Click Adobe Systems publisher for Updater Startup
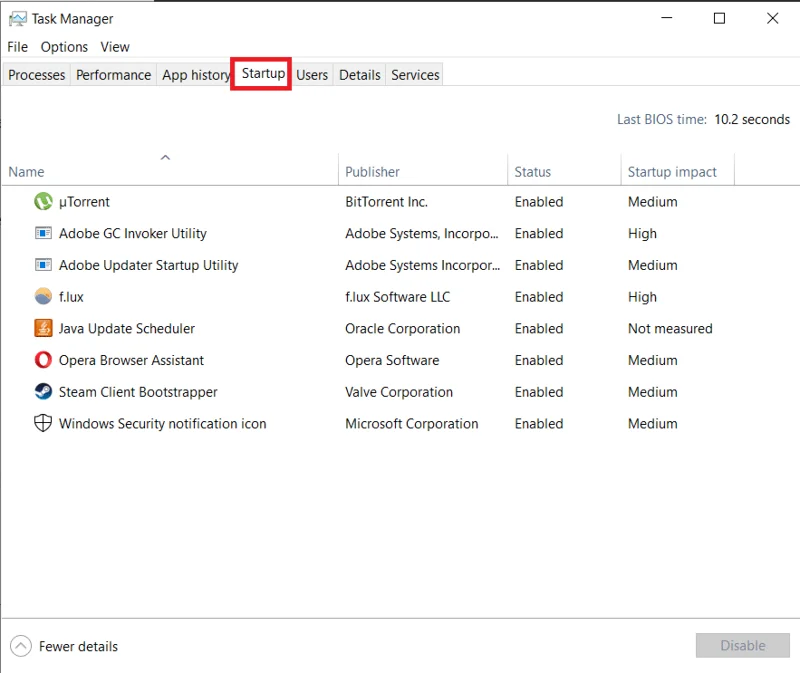Image resolution: width=800 pixels, height=673 pixels. 422,265
